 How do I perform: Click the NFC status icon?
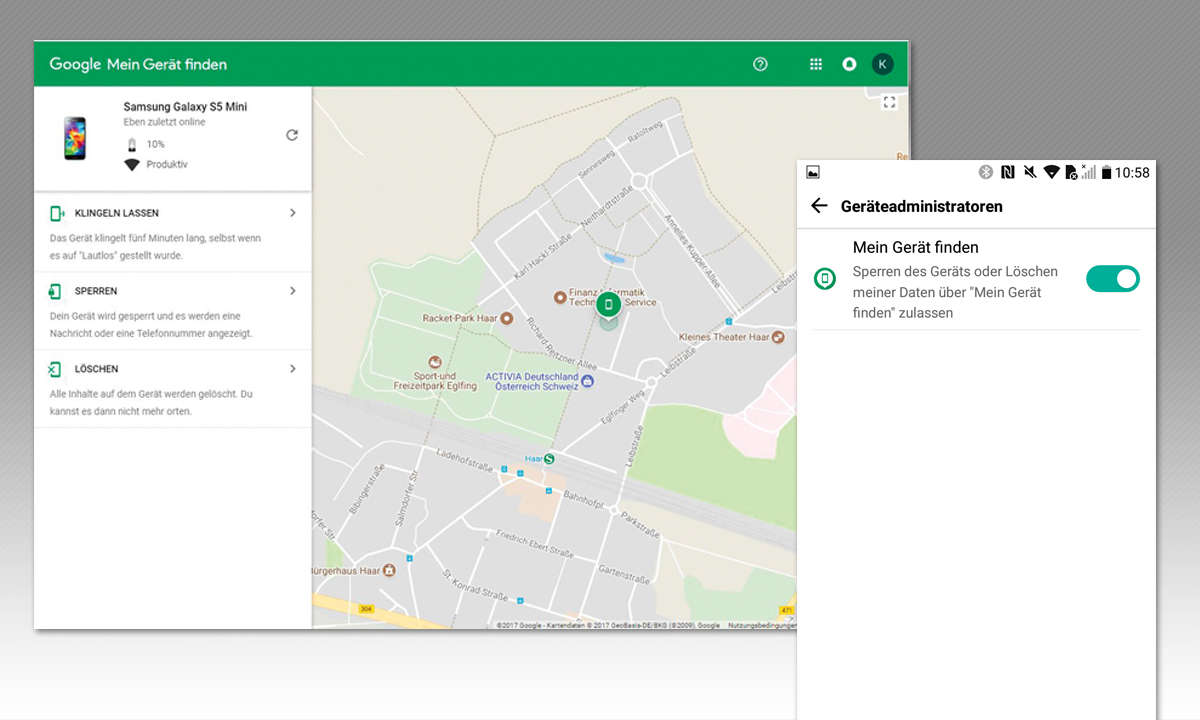pos(1007,172)
